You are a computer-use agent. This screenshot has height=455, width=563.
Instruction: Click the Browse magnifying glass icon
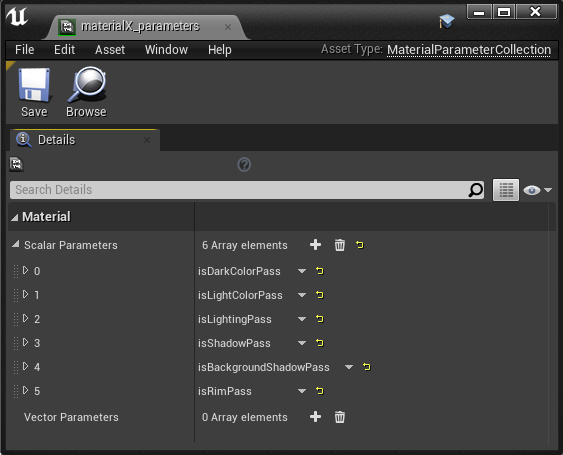point(87,85)
